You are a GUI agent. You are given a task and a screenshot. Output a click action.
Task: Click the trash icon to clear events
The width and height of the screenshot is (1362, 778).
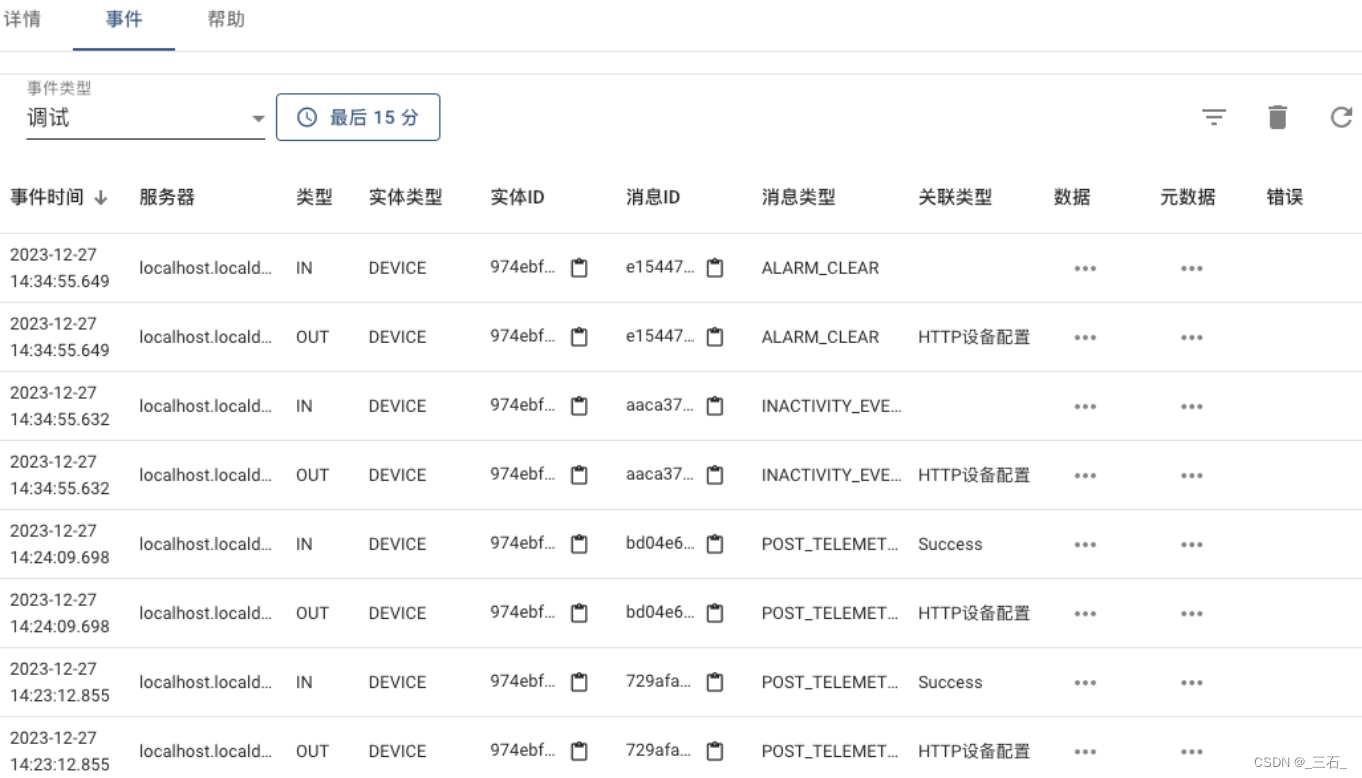1277,117
